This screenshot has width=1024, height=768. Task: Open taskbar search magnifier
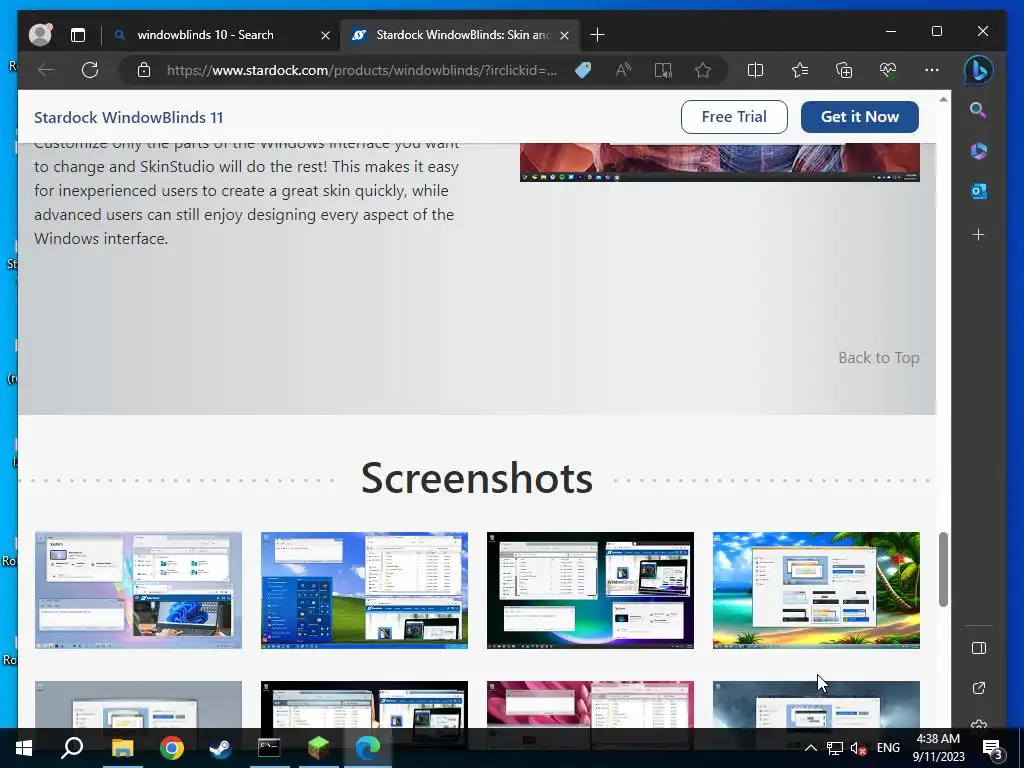click(72, 748)
